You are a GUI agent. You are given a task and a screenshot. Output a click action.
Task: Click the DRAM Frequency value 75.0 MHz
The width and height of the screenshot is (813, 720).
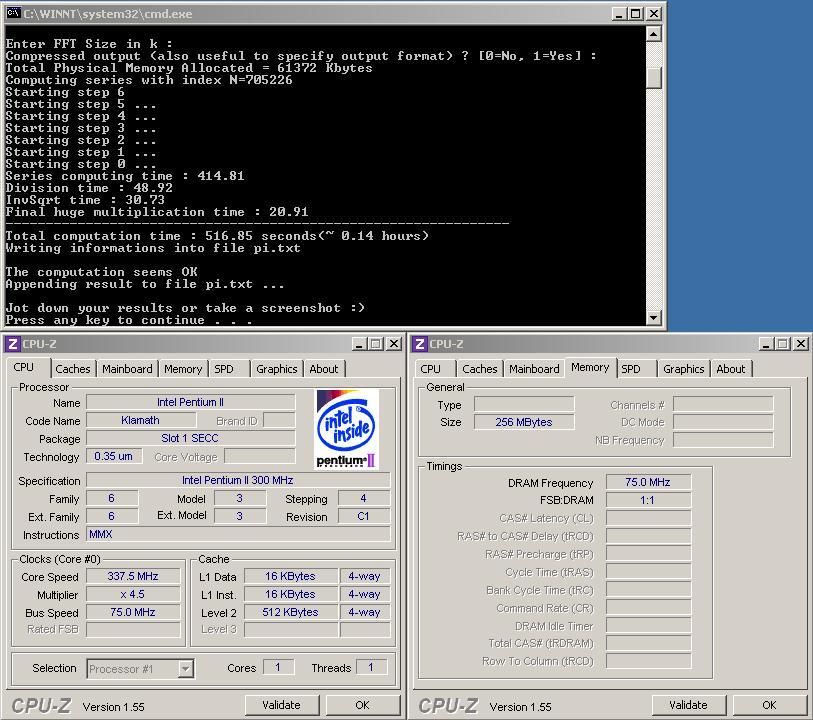point(648,483)
